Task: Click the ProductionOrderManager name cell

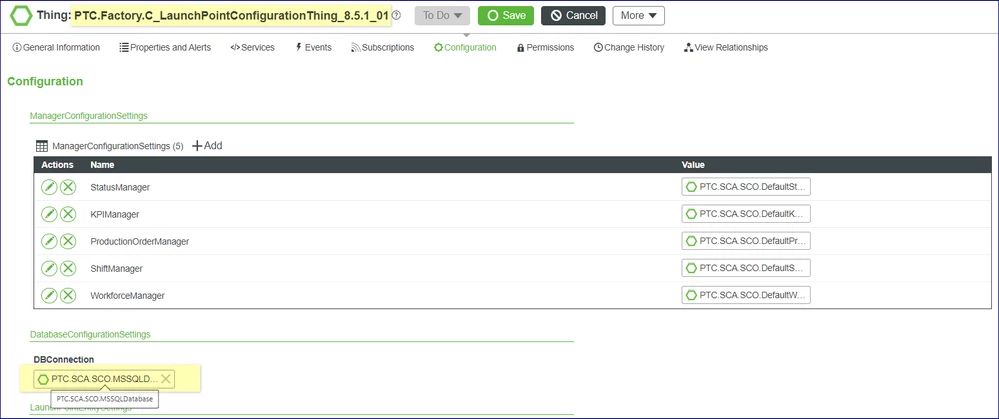Action: [140, 241]
